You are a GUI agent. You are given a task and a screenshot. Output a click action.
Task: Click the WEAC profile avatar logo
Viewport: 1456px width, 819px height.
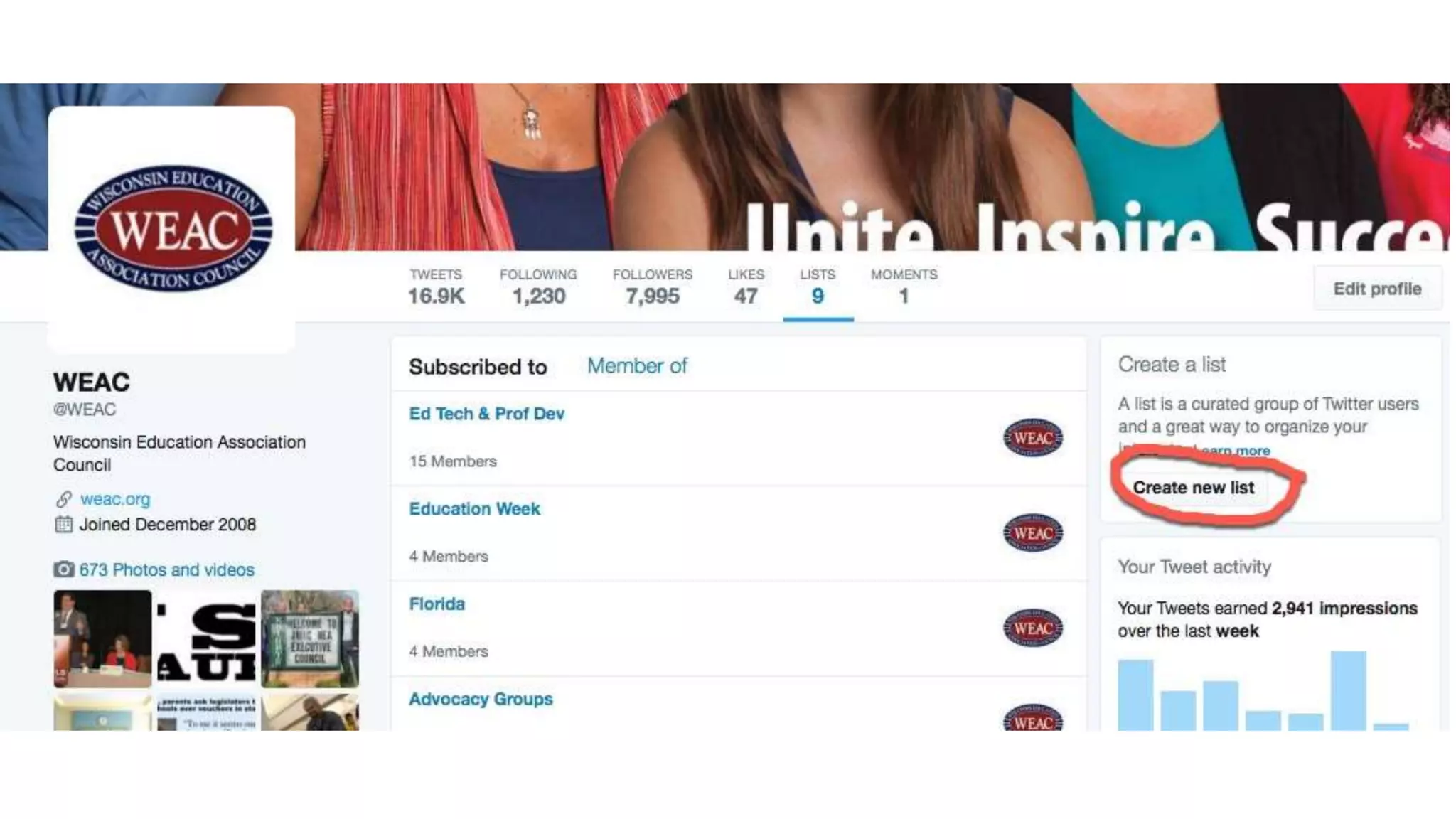(172, 227)
